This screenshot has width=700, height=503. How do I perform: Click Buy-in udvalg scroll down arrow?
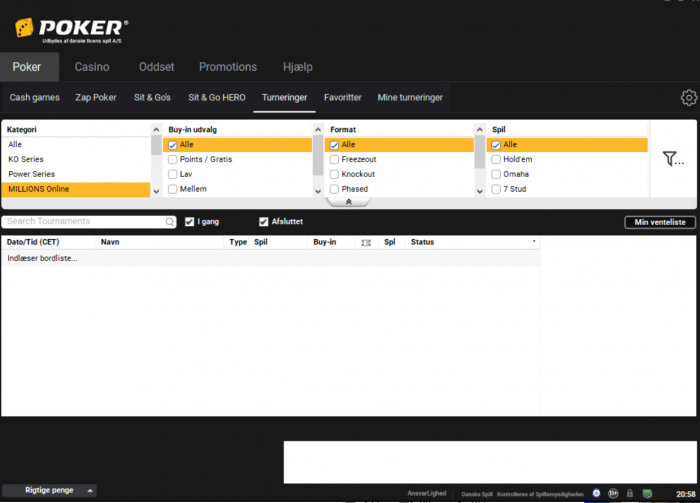point(318,191)
